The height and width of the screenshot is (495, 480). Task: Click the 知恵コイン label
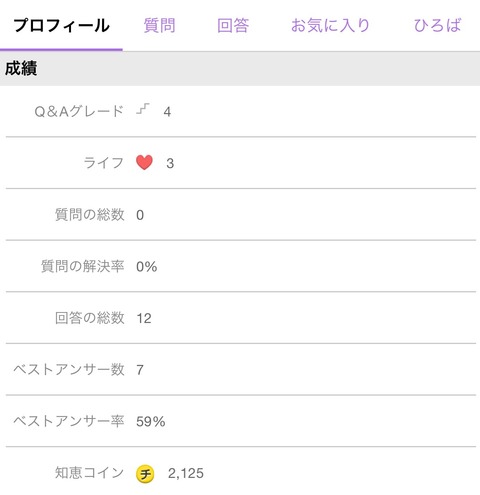click(90, 473)
